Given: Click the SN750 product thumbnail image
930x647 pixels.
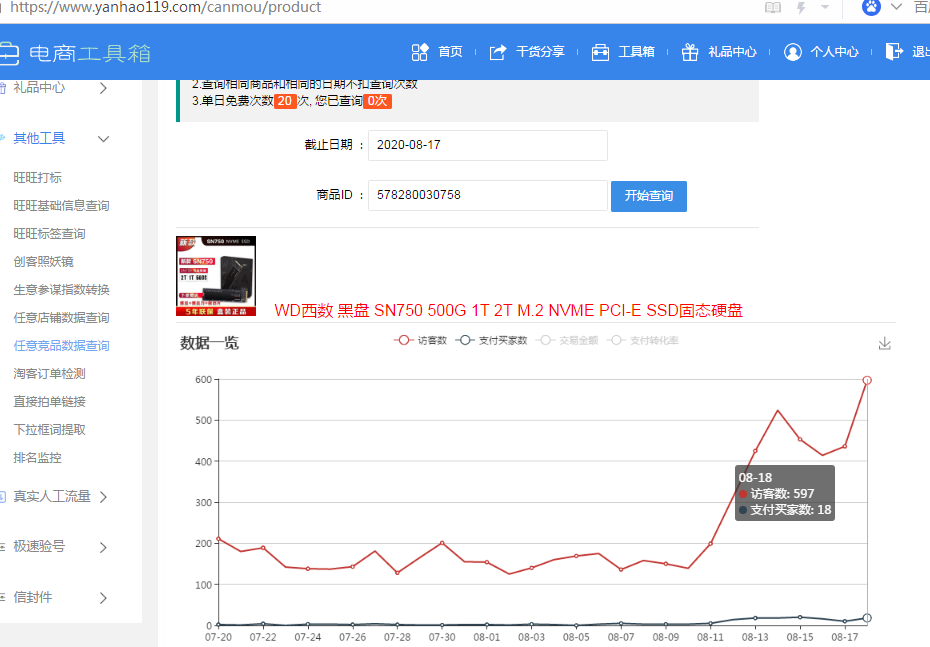Looking at the screenshot, I should tap(216, 276).
